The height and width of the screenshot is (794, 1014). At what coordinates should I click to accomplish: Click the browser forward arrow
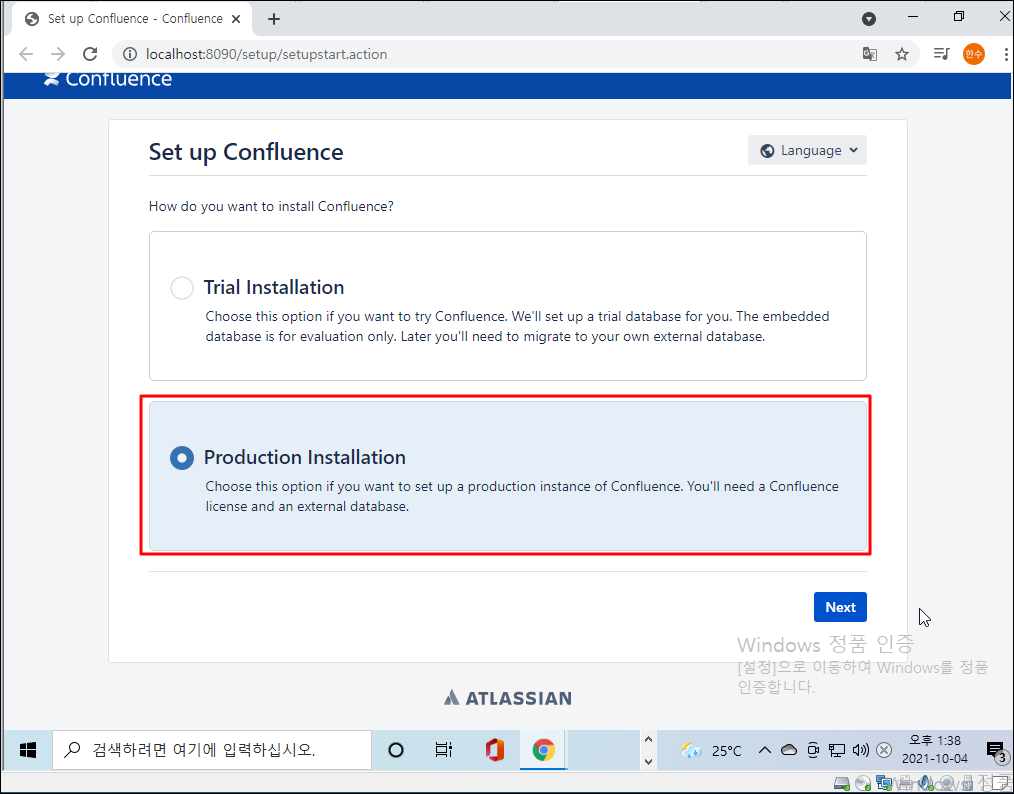coord(58,54)
